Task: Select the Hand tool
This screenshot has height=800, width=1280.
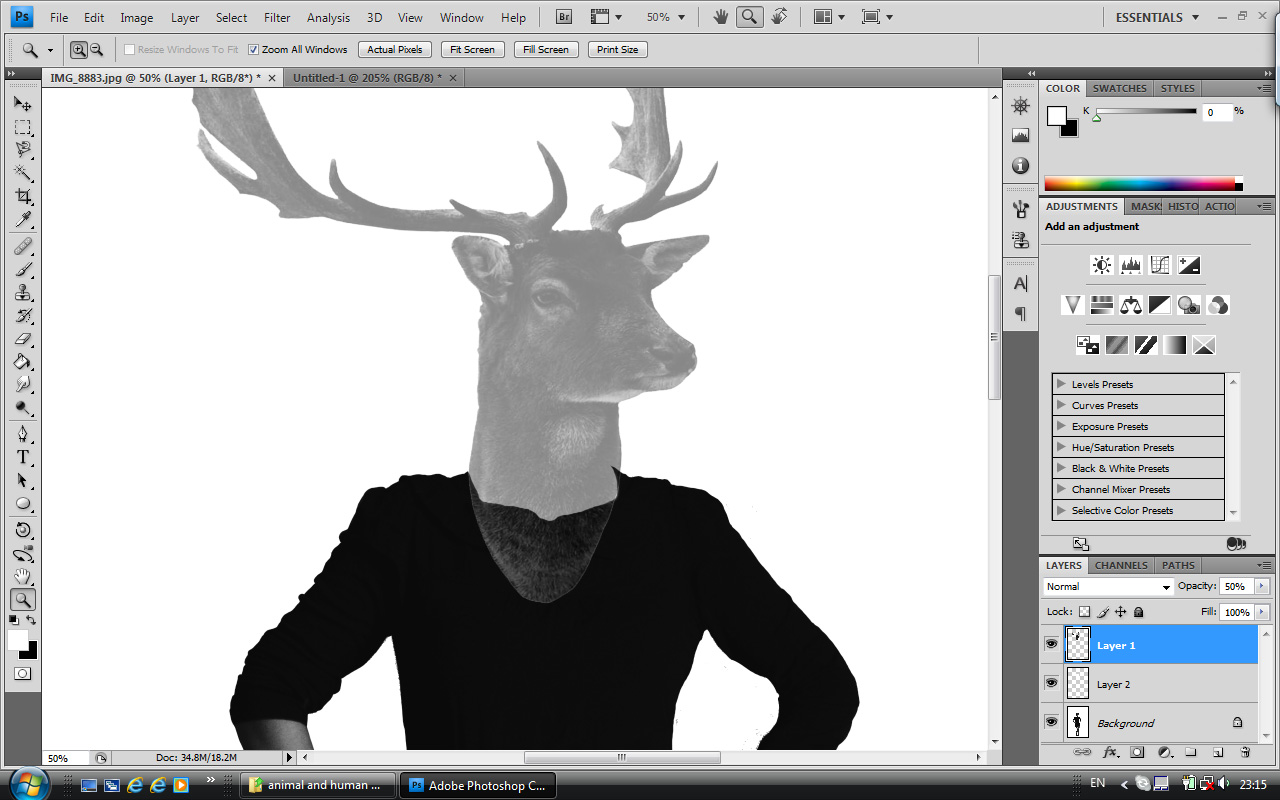Action: pyautogui.click(x=22, y=576)
